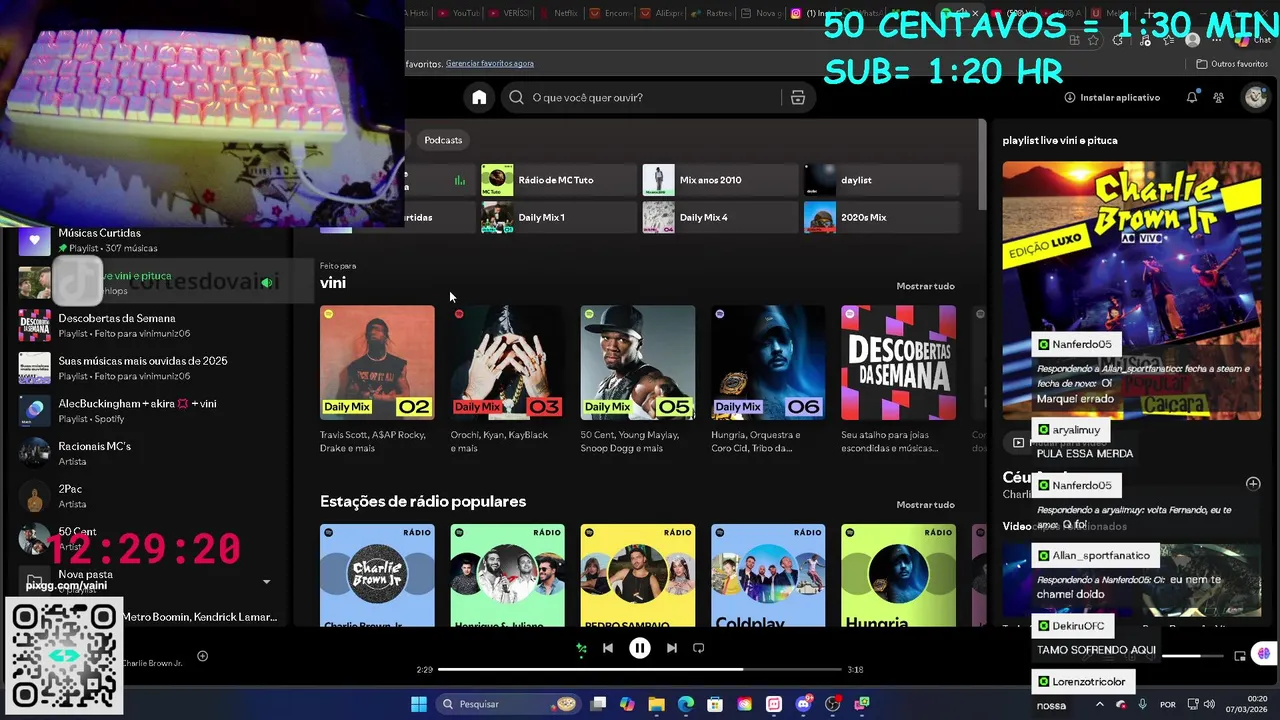Open Daily Mix 1 shortcut tile
This screenshot has height=720, width=1280.
click(558, 217)
